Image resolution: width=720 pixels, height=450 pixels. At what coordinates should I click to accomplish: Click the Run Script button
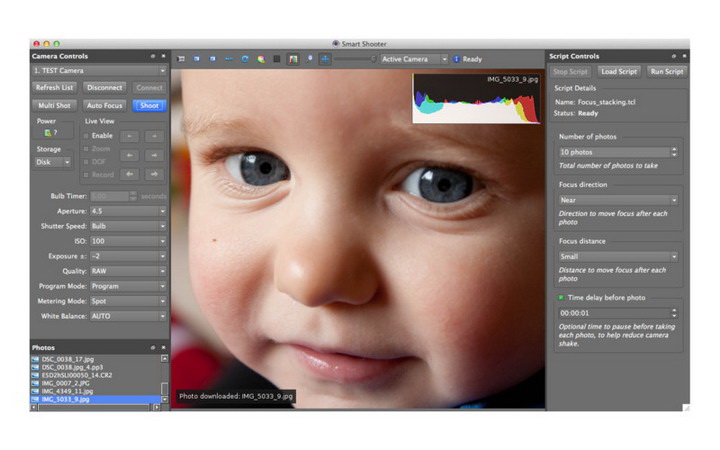pos(667,72)
